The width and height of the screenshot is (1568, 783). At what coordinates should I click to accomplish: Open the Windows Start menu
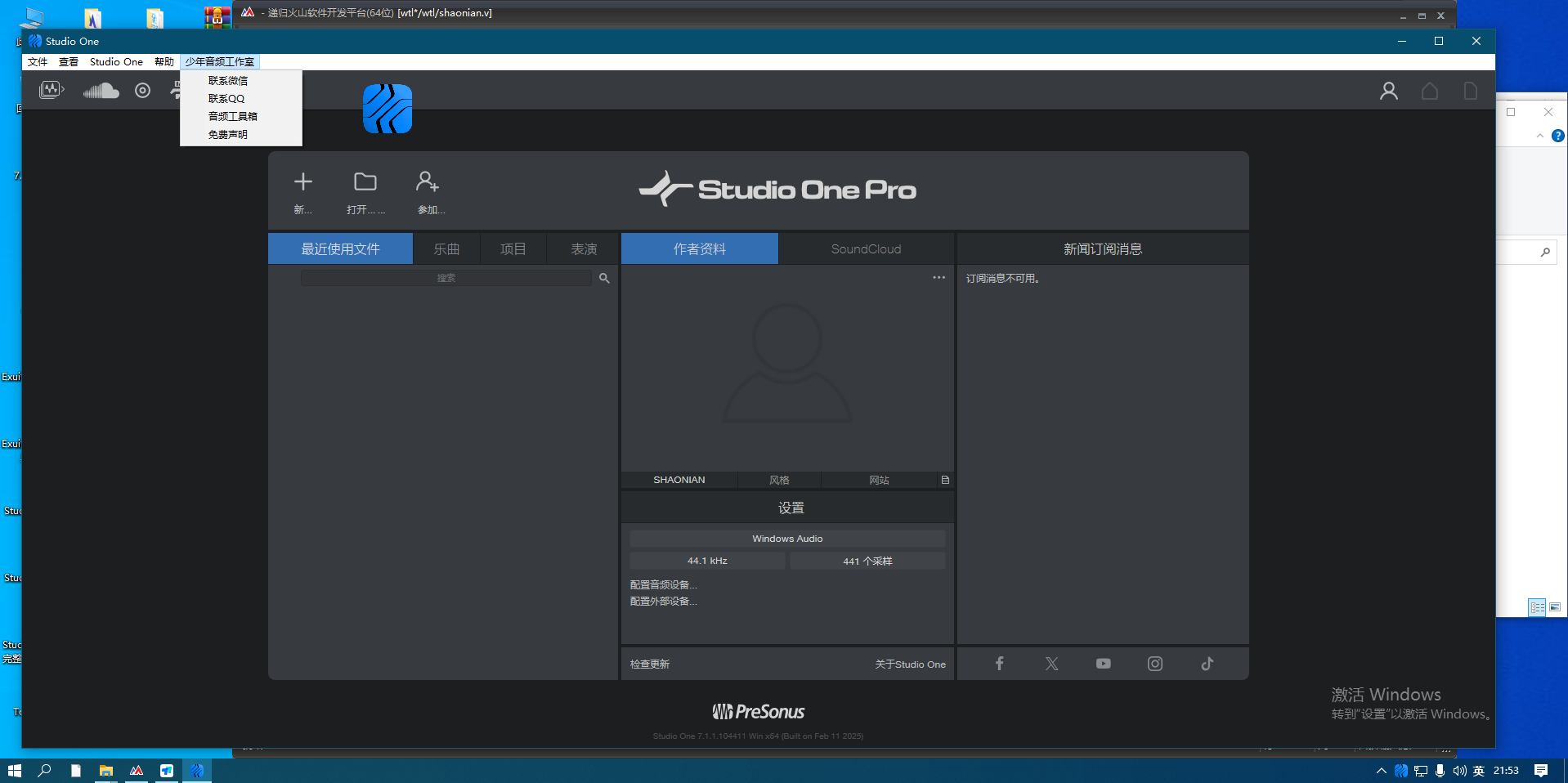14,771
